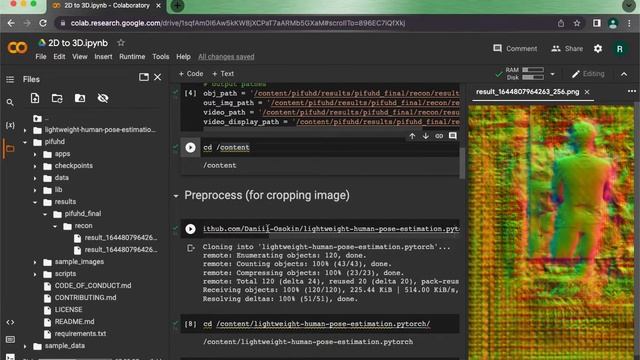This screenshot has height=360, width=640.
Task: Open Files panel in new window
Action: [144, 77]
